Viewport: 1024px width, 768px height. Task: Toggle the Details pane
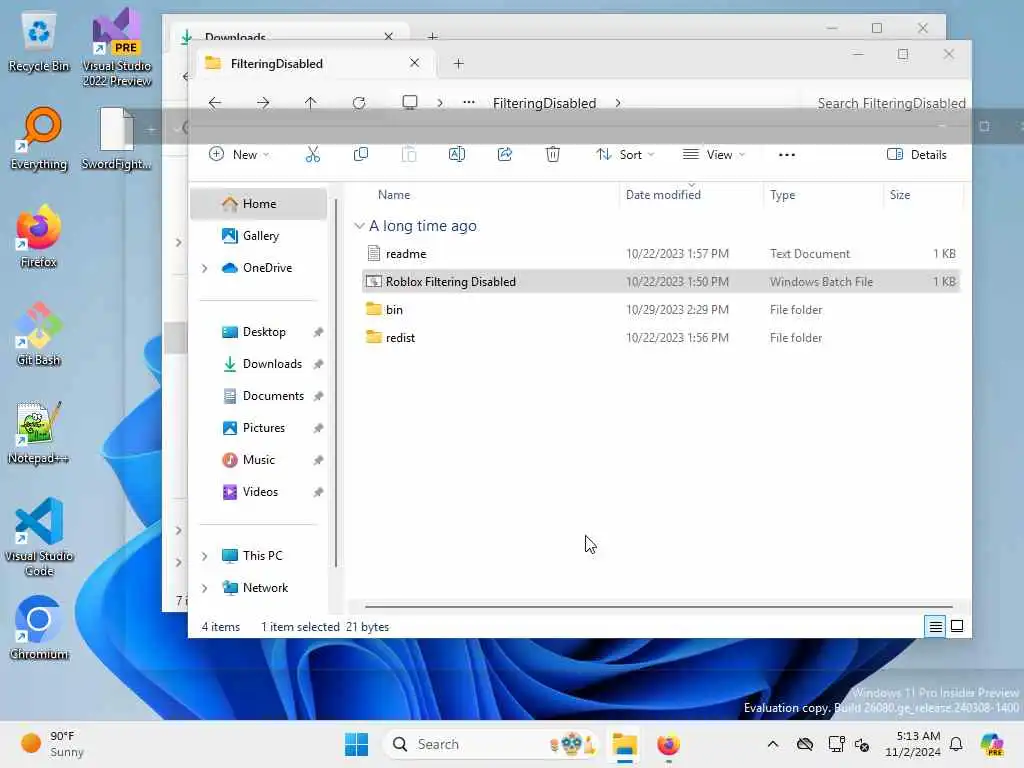[916, 155]
